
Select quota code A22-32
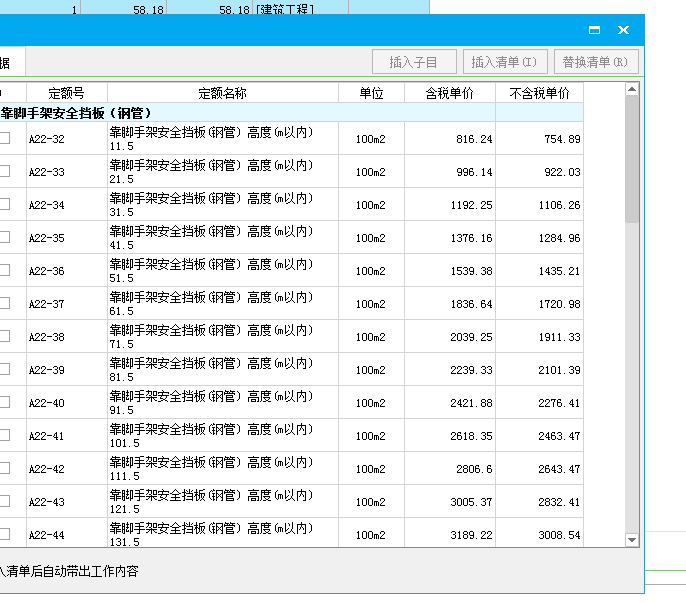click(x=47, y=139)
